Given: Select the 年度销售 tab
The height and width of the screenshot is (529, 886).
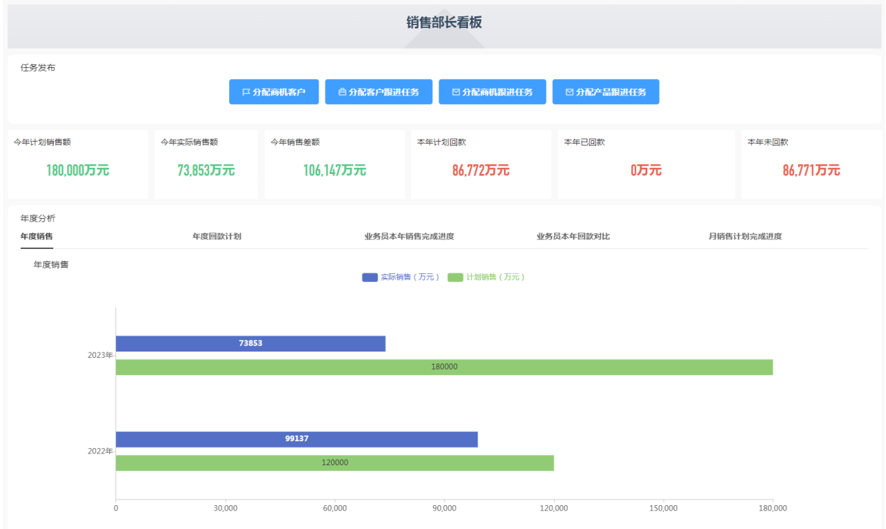Looking at the screenshot, I should click(37, 237).
